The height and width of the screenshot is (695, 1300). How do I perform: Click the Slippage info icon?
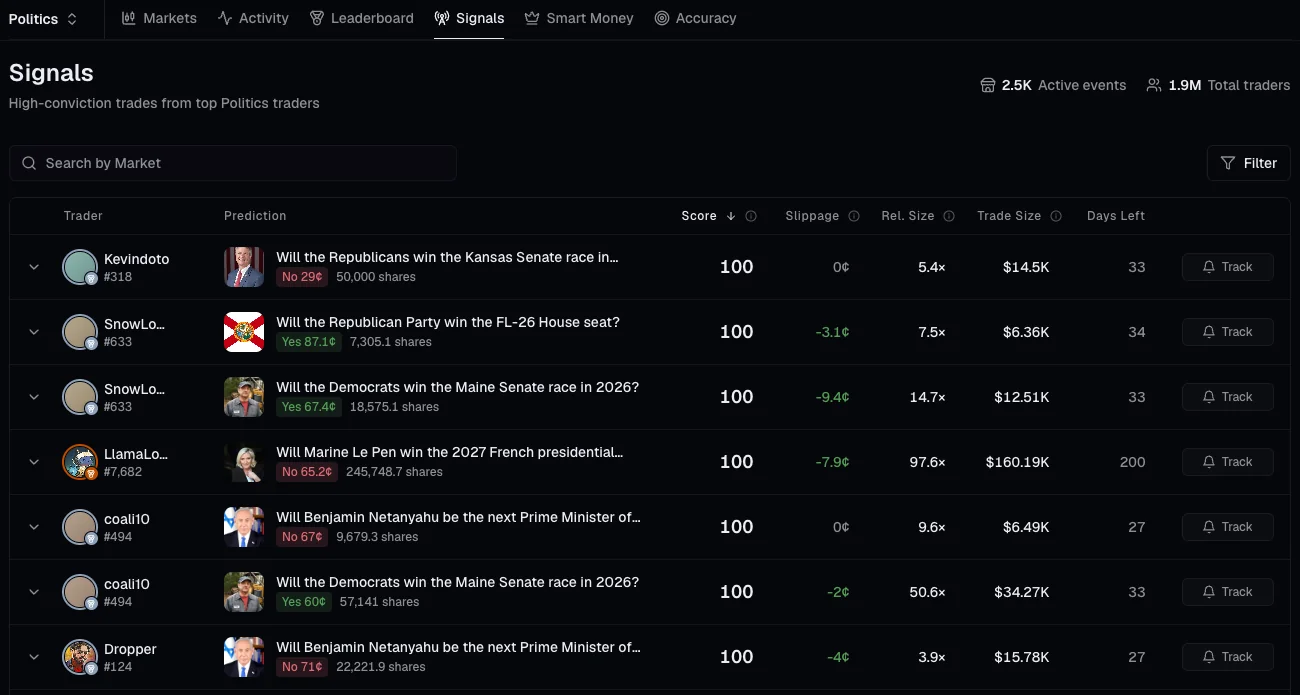[x=854, y=216]
